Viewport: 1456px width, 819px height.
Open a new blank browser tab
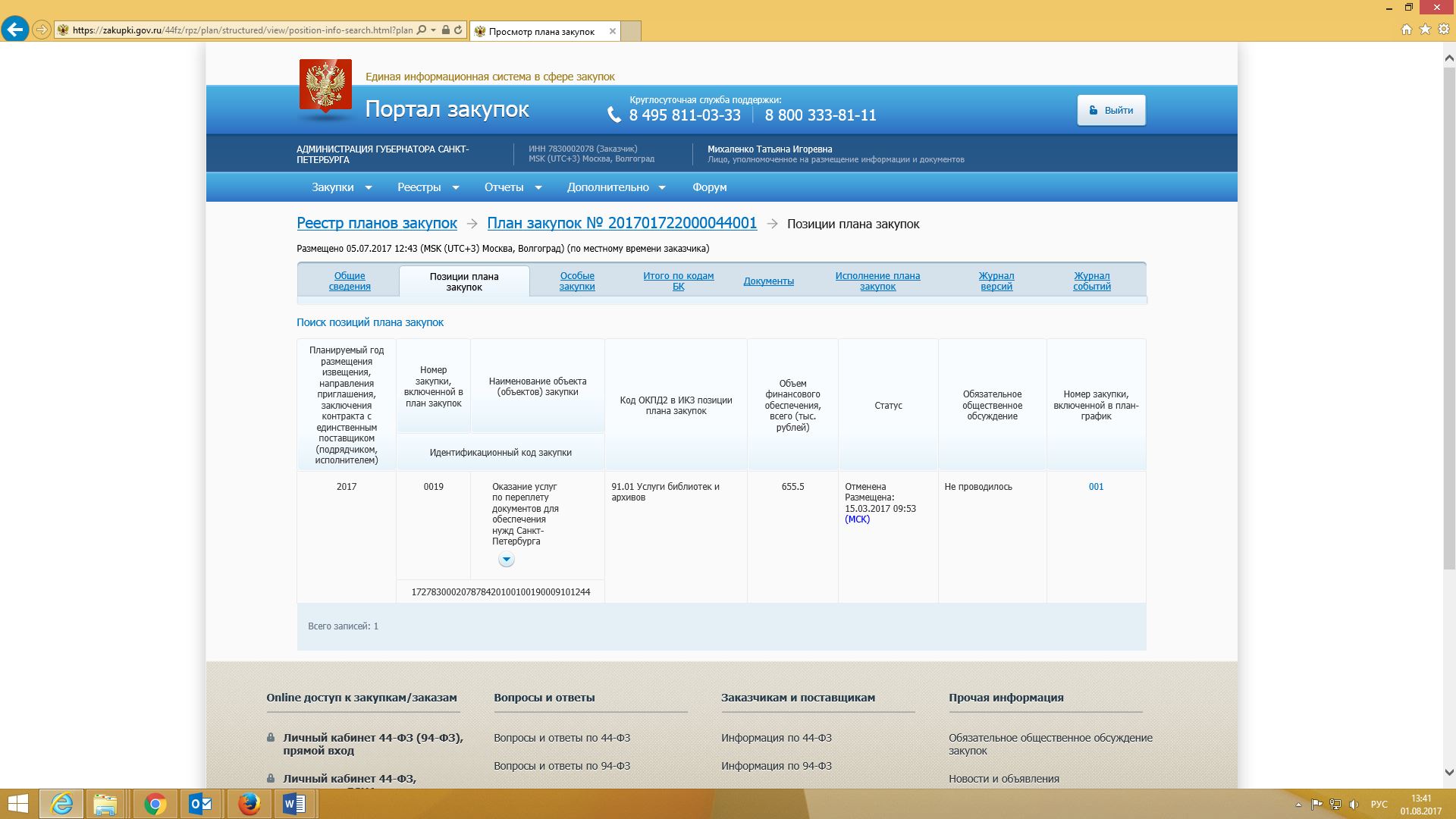[631, 31]
